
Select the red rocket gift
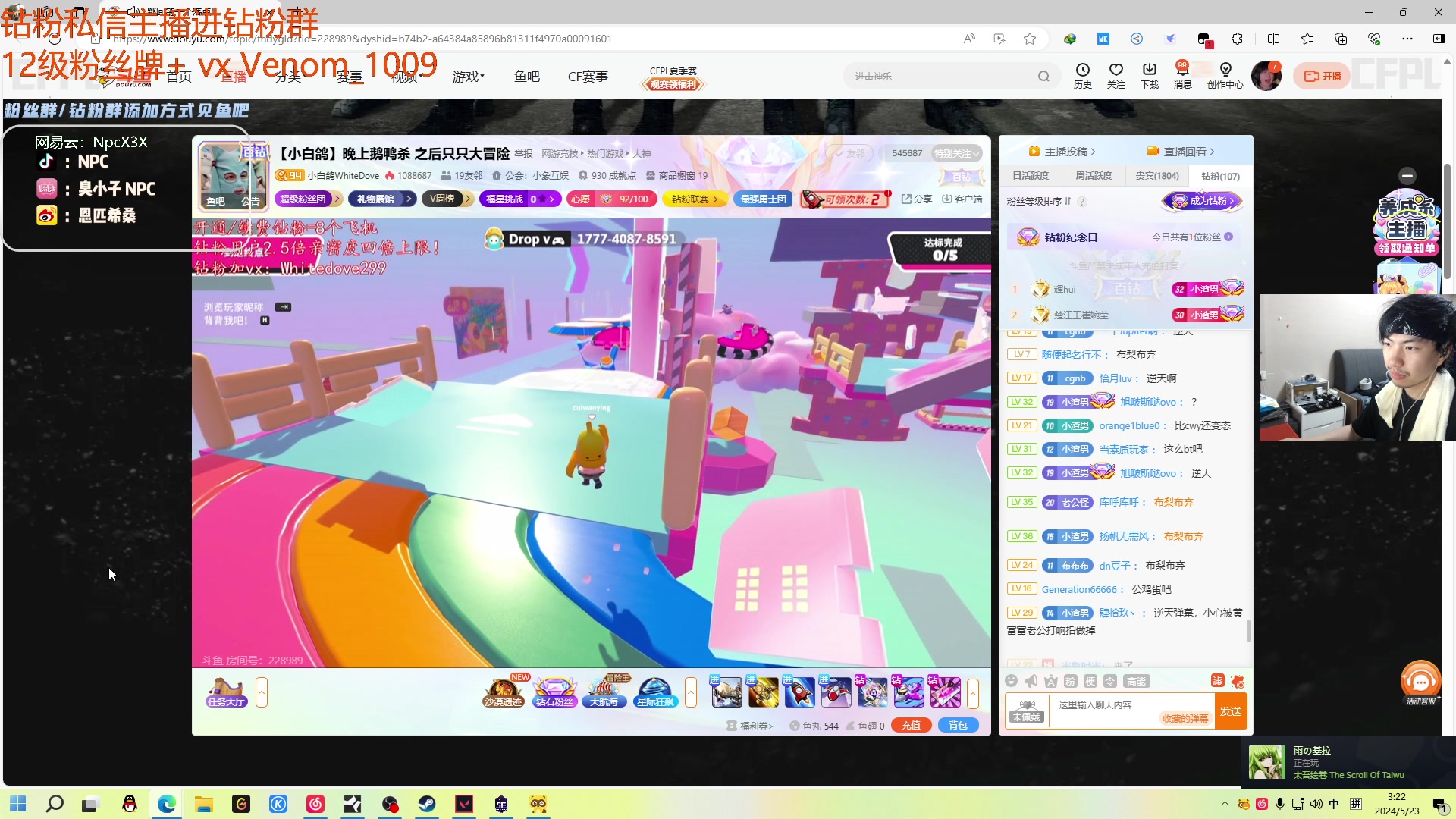pyautogui.click(x=799, y=692)
